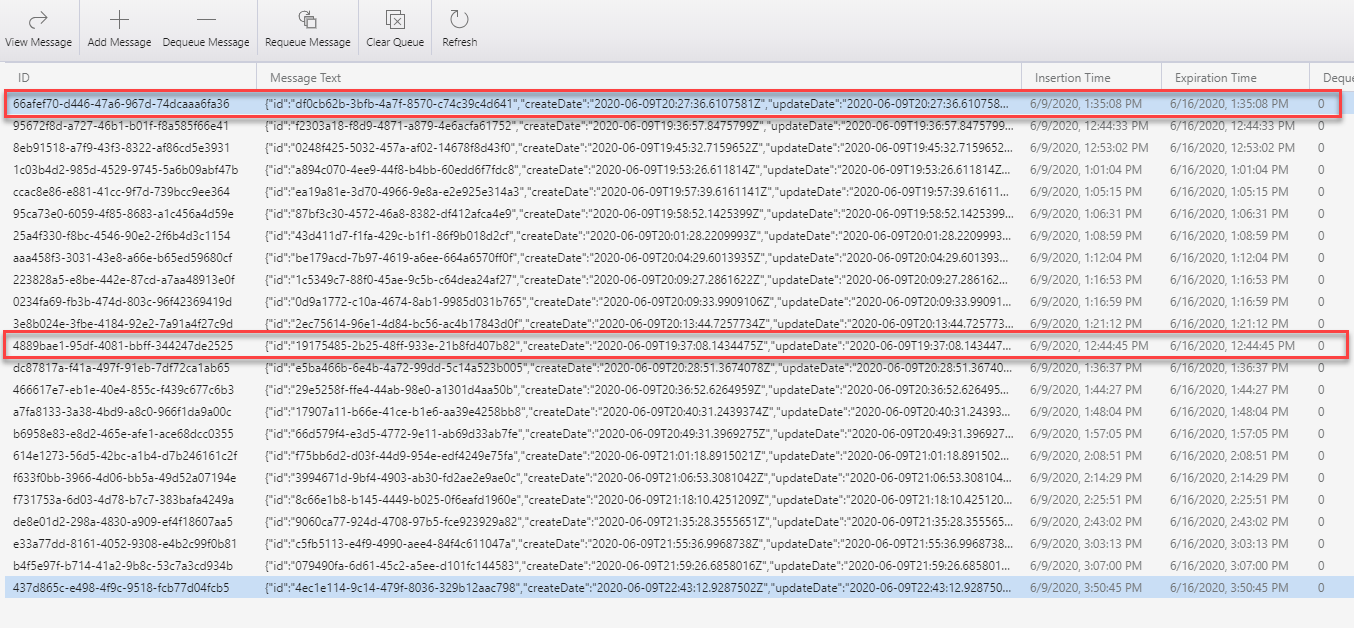Click expiration time 6/16/2020, 1:35:08 PM
This screenshot has width=1354, height=628.
click(1229, 103)
